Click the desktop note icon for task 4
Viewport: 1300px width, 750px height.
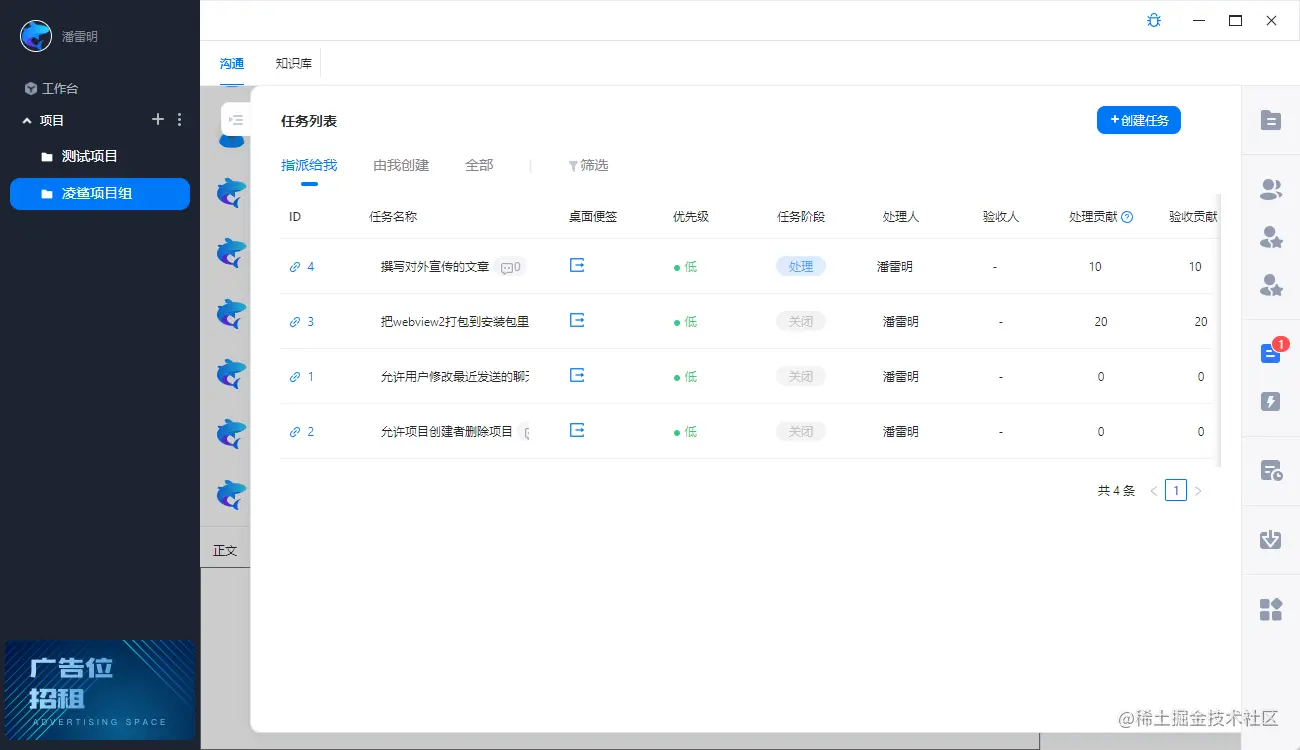coord(577,265)
